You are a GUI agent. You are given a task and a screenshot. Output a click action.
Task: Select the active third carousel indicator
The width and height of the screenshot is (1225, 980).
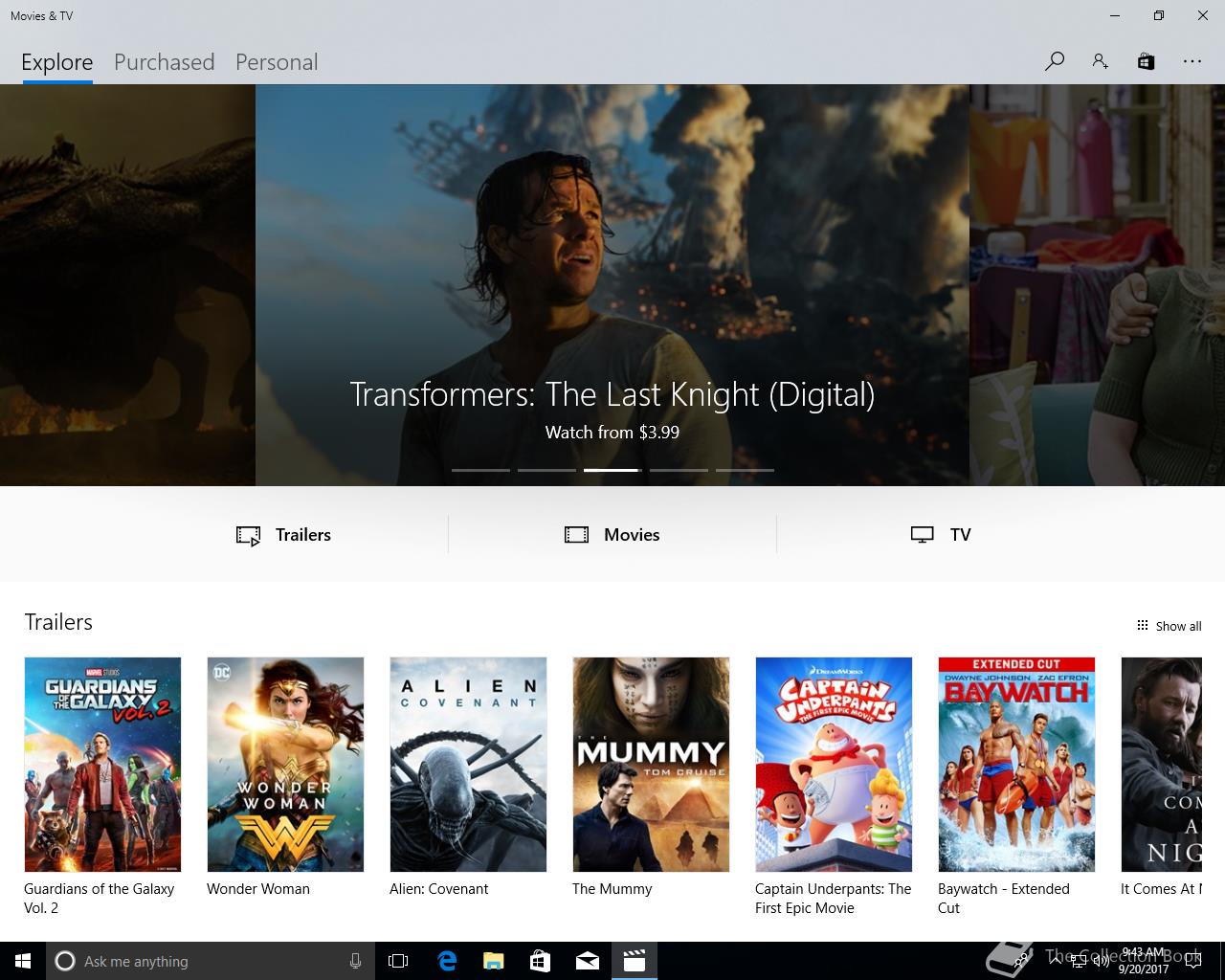[x=612, y=470]
